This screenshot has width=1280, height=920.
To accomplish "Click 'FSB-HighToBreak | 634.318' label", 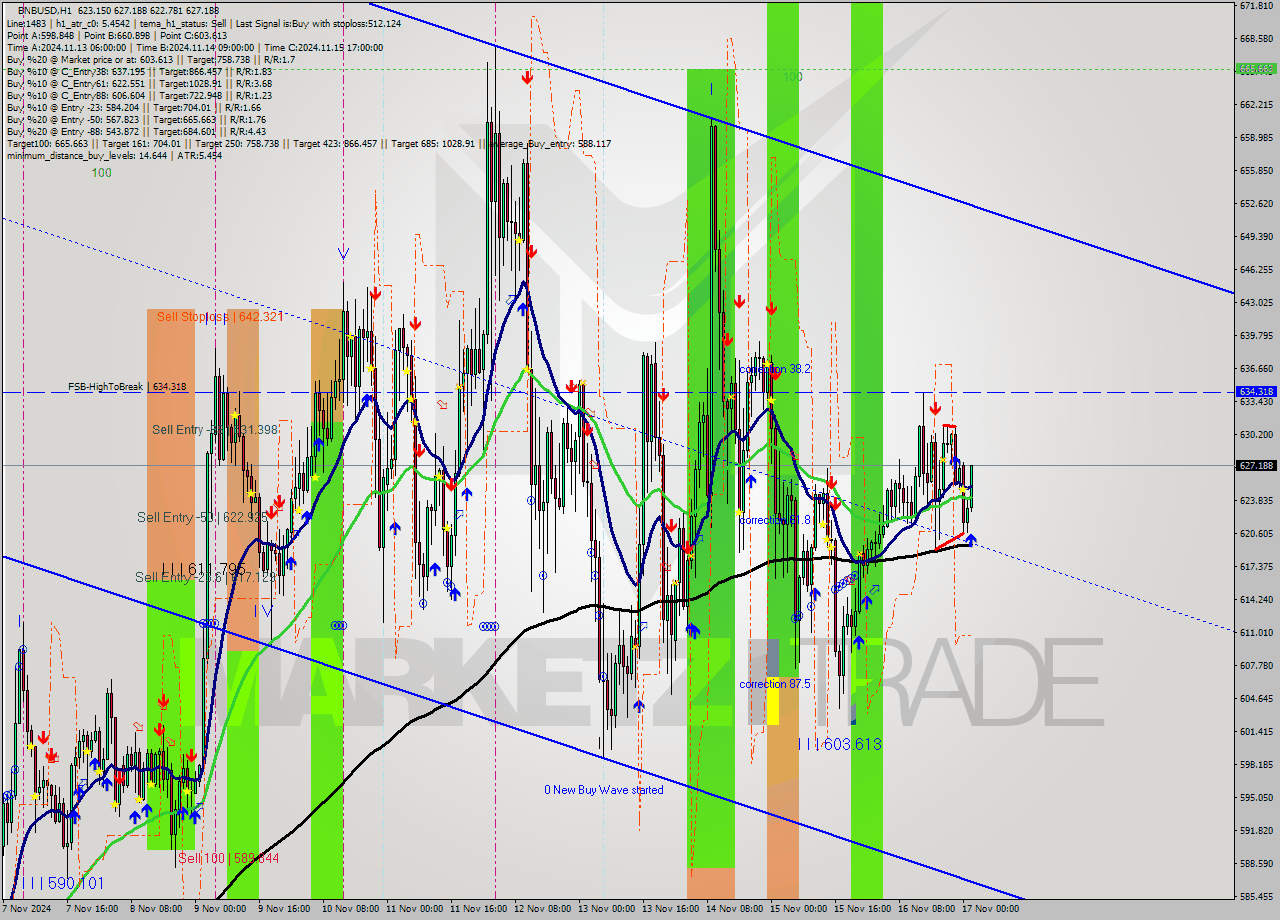I will [127, 387].
